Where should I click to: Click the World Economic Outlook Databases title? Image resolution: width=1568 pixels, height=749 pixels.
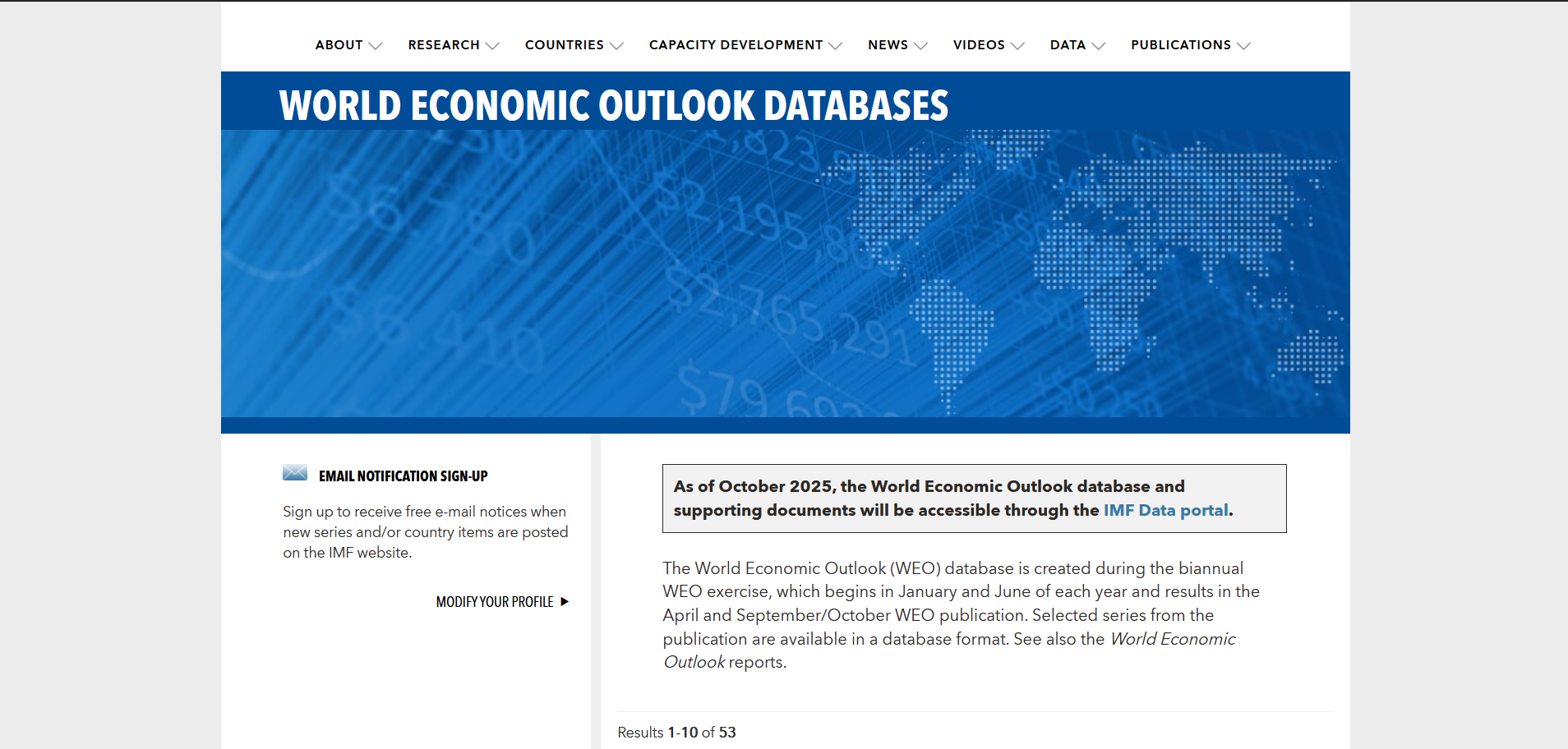point(613,106)
